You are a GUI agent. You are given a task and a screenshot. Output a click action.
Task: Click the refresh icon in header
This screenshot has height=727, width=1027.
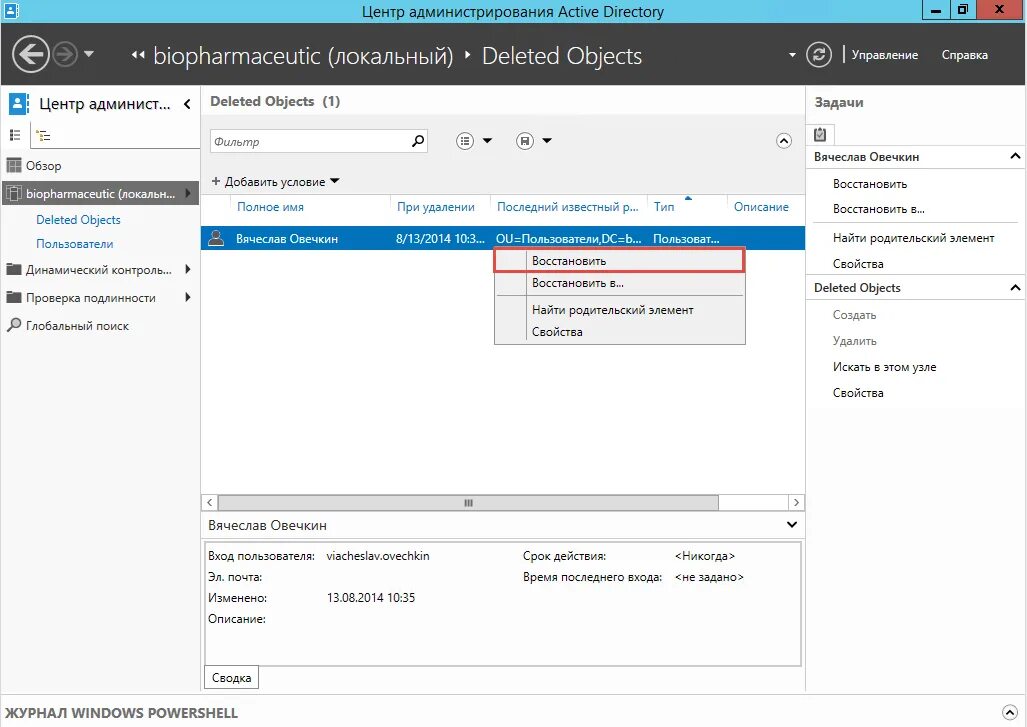click(819, 54)
